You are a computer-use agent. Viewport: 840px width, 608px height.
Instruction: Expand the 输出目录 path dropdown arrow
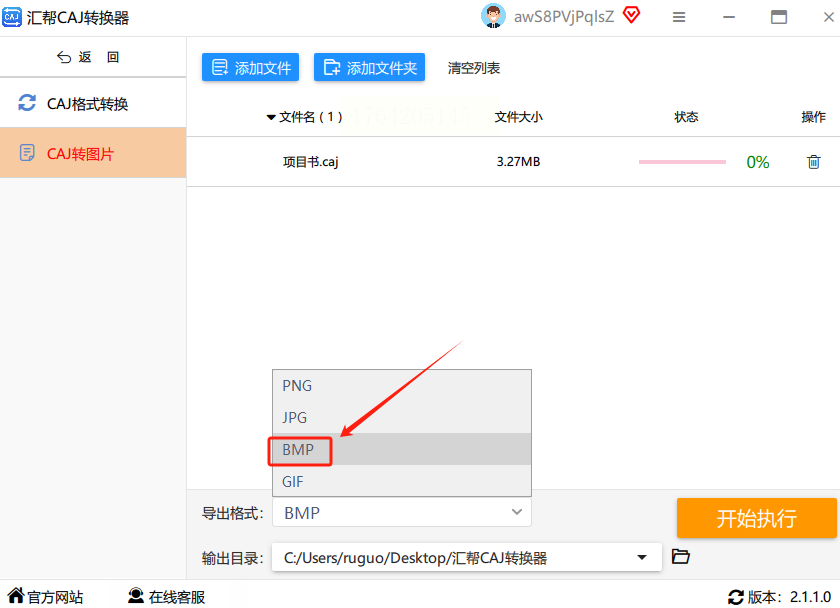(641, 557)
